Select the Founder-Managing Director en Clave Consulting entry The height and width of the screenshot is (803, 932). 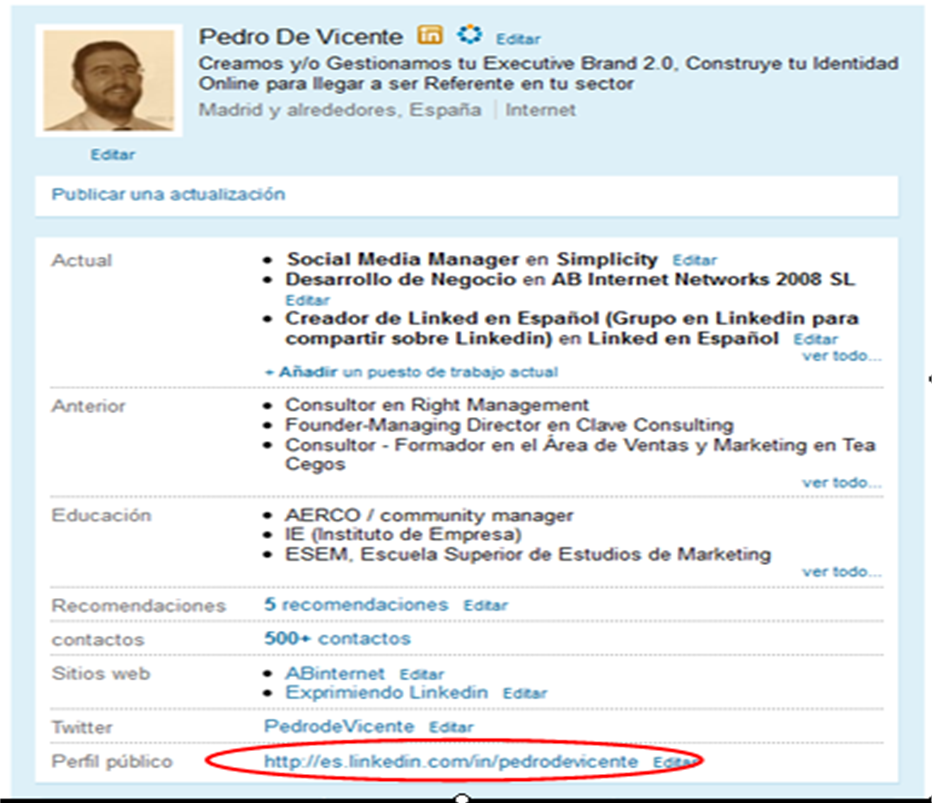click(509, 425)
